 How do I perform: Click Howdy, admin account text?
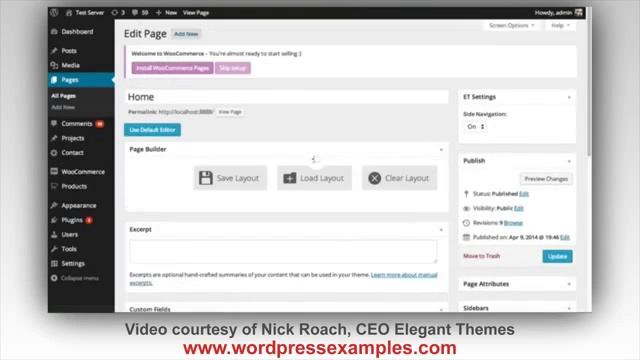[553, 13]
